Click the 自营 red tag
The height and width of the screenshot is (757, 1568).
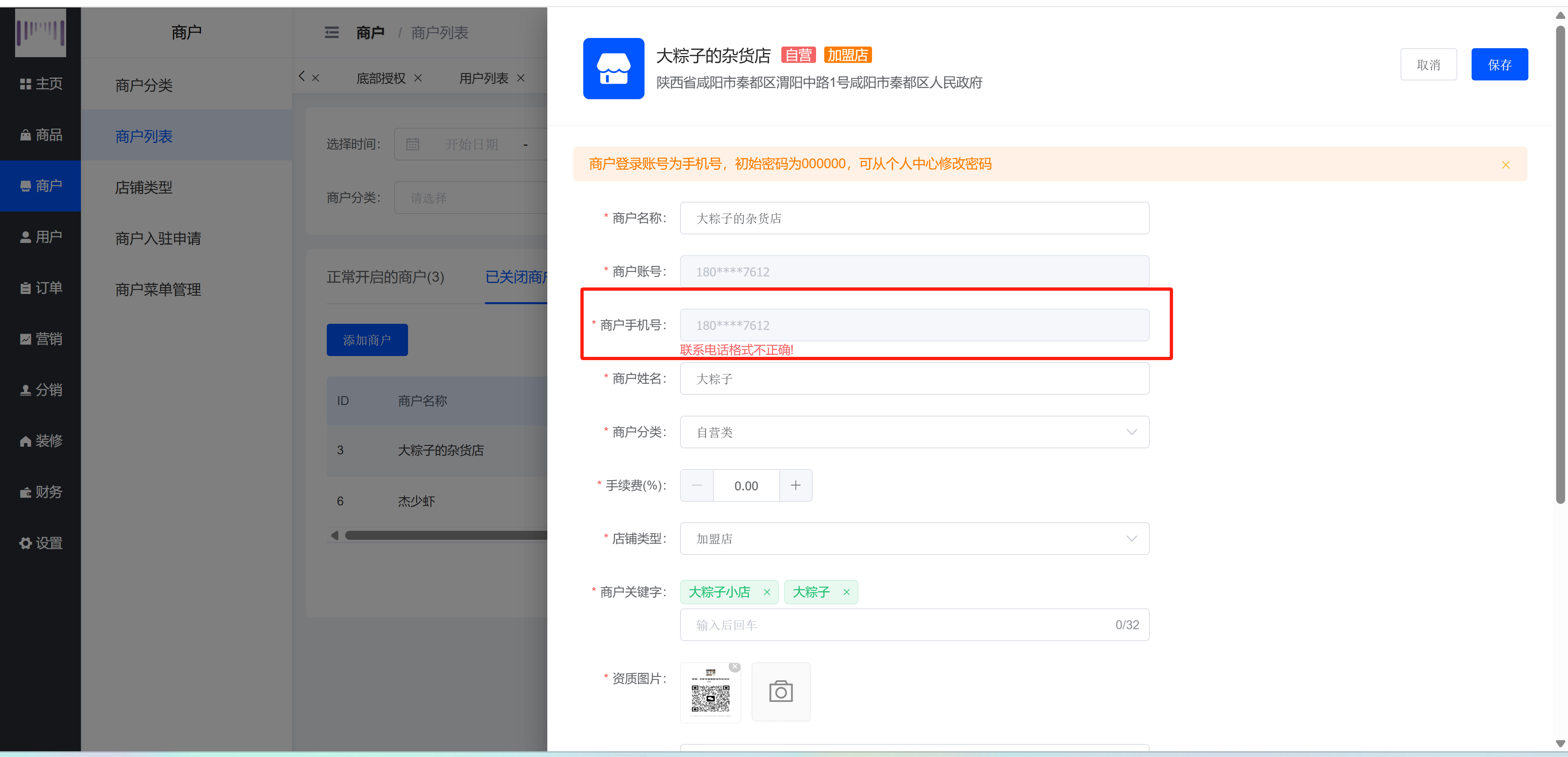(x=798, y=56)
